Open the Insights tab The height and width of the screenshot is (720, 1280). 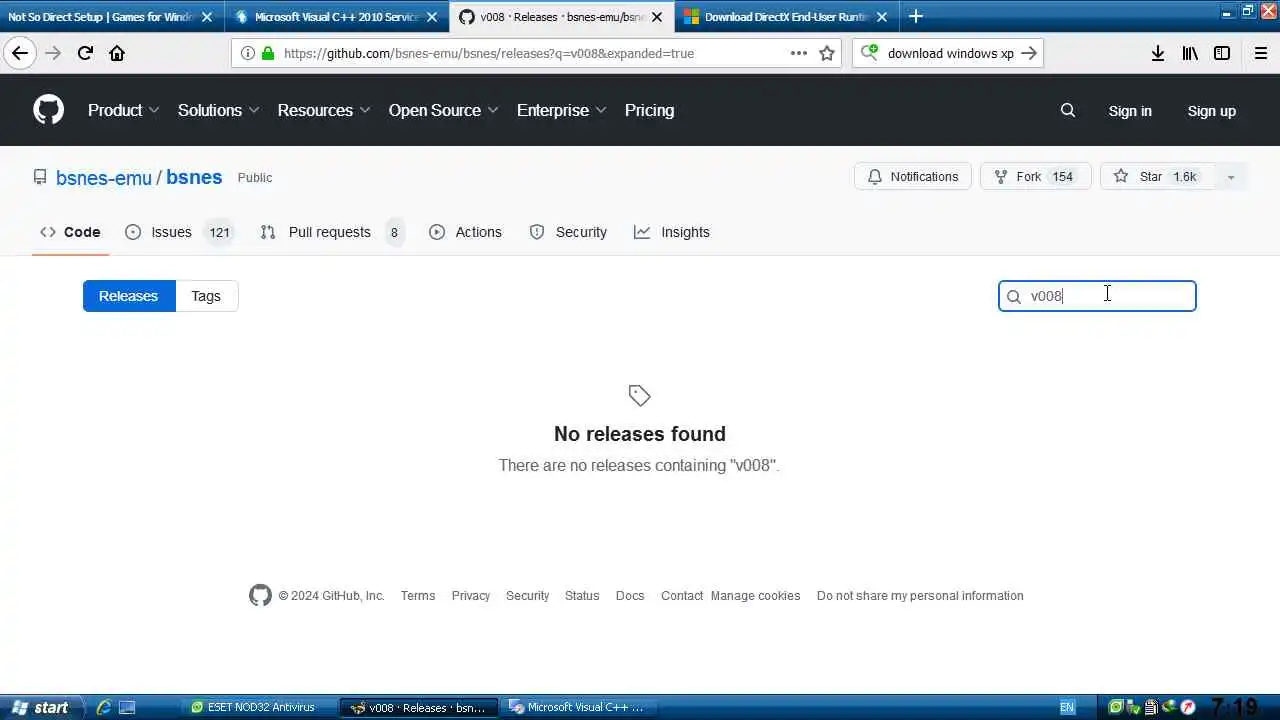pyautogui.click(x=672, y=232)
